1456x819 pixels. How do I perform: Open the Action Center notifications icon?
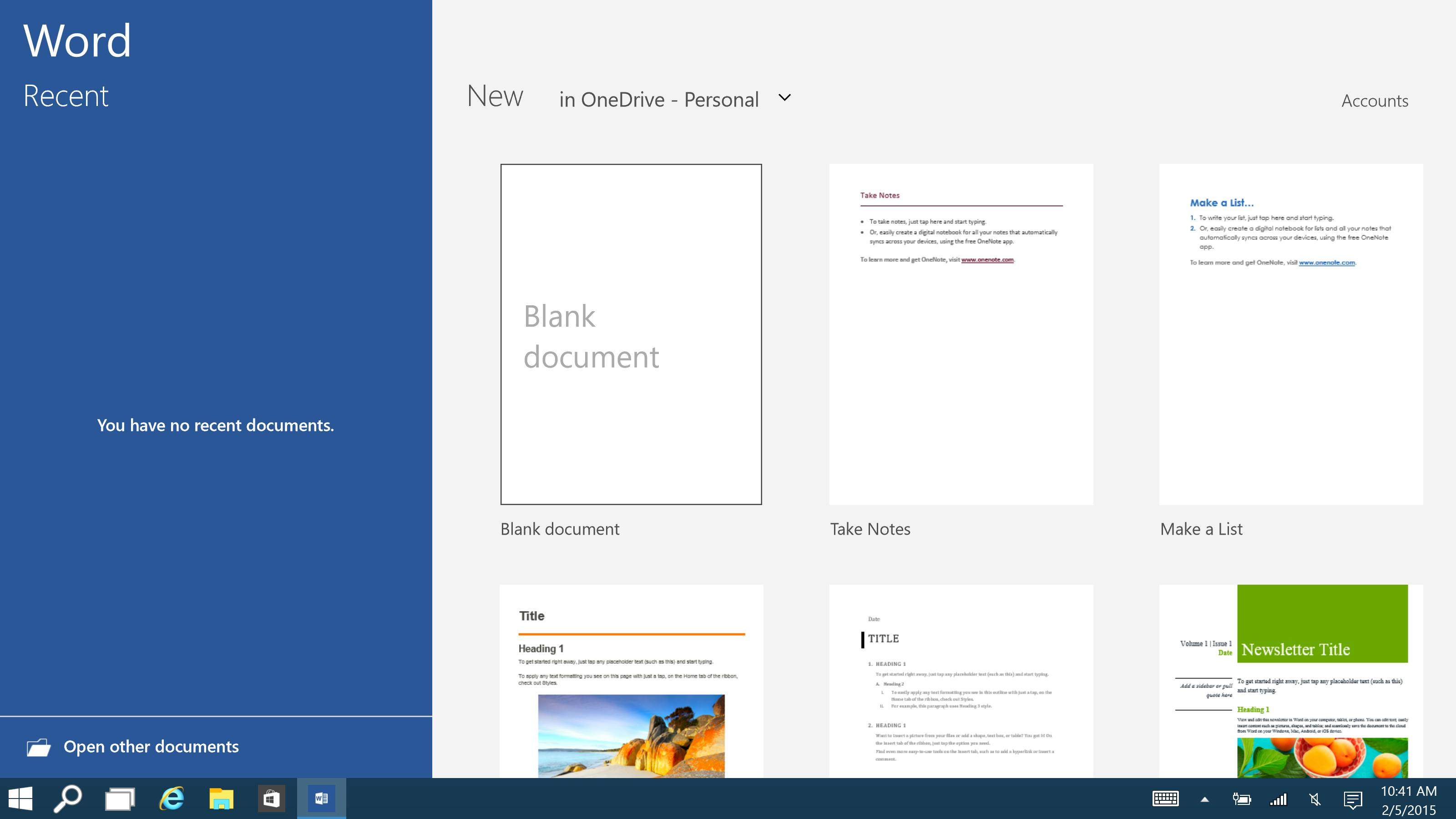[x=1353, y=799]
